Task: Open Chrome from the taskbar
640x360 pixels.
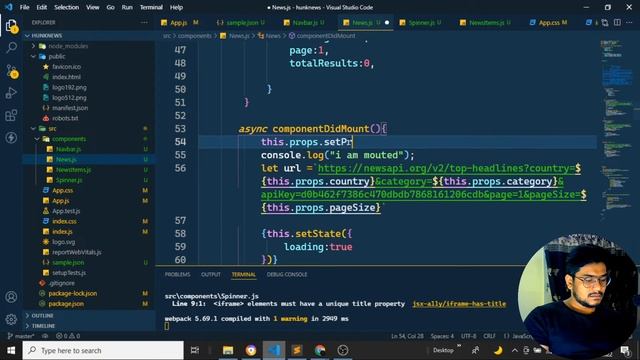Action: (x=320, y=350)
